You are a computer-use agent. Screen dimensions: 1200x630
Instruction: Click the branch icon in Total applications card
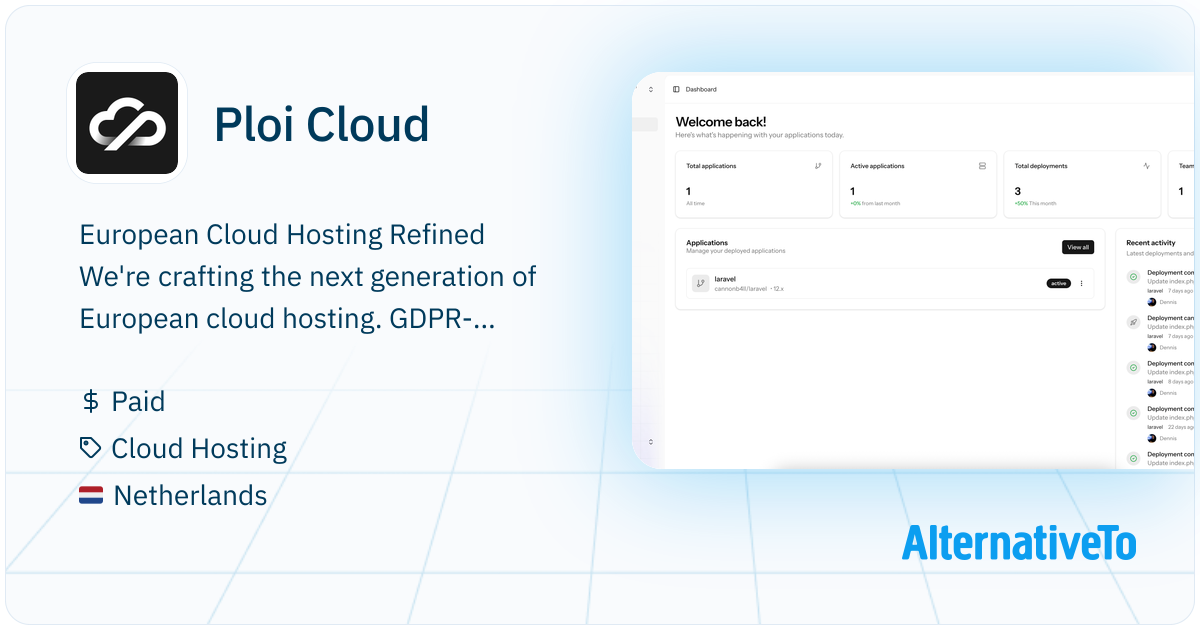coord(818,166)
